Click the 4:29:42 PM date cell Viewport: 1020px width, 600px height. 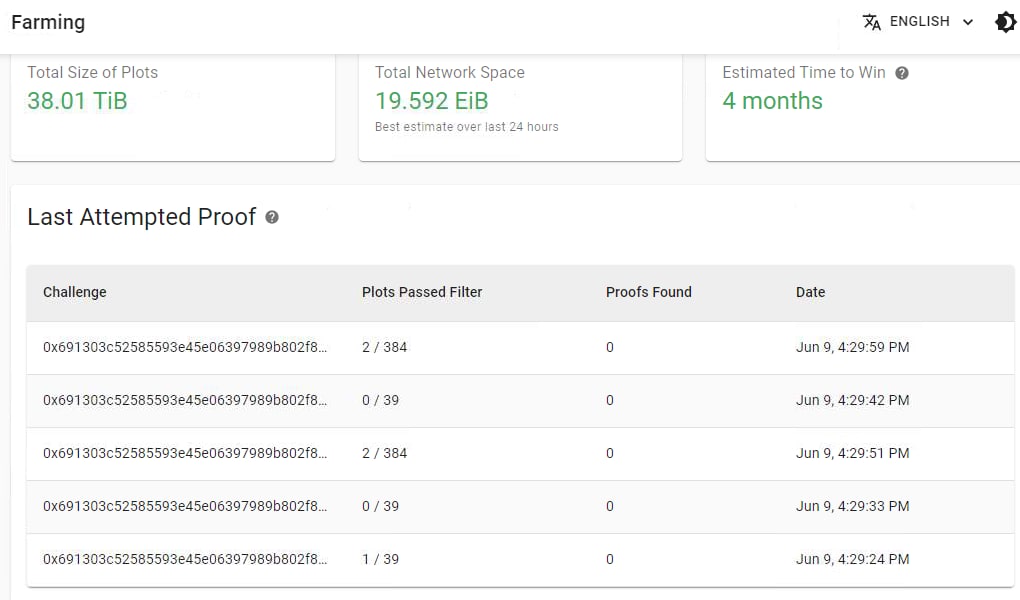pos(852,400)
